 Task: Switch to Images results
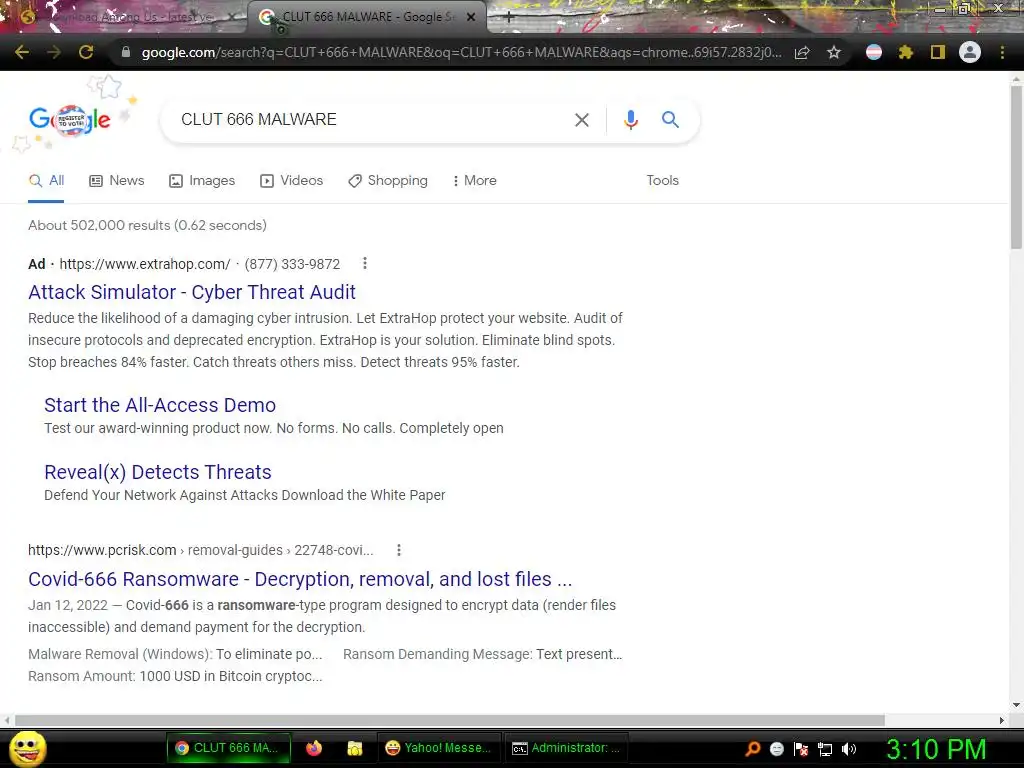(x=202, y=181)
